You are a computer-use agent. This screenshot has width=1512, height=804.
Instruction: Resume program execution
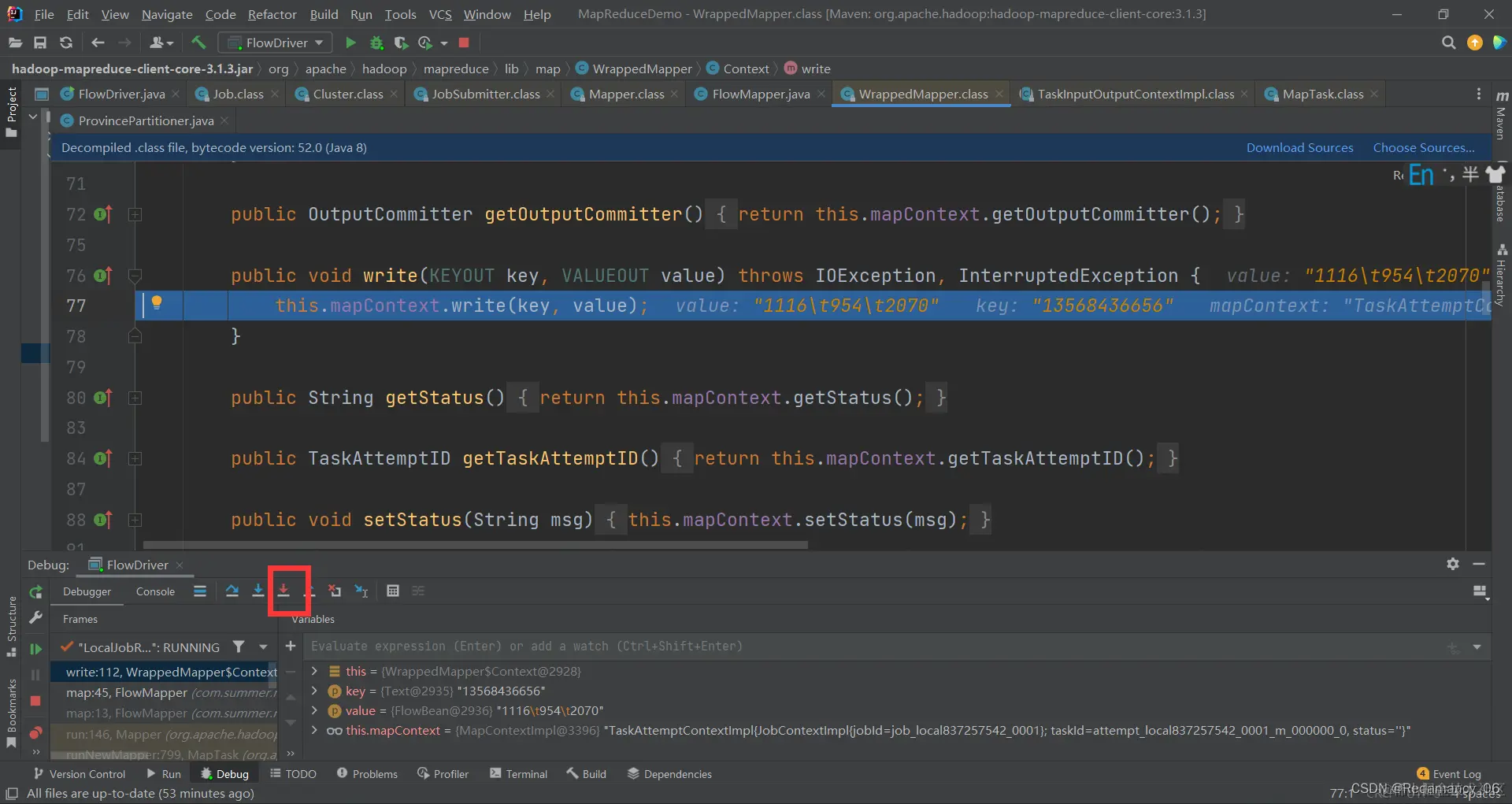[x=35, y=649]
